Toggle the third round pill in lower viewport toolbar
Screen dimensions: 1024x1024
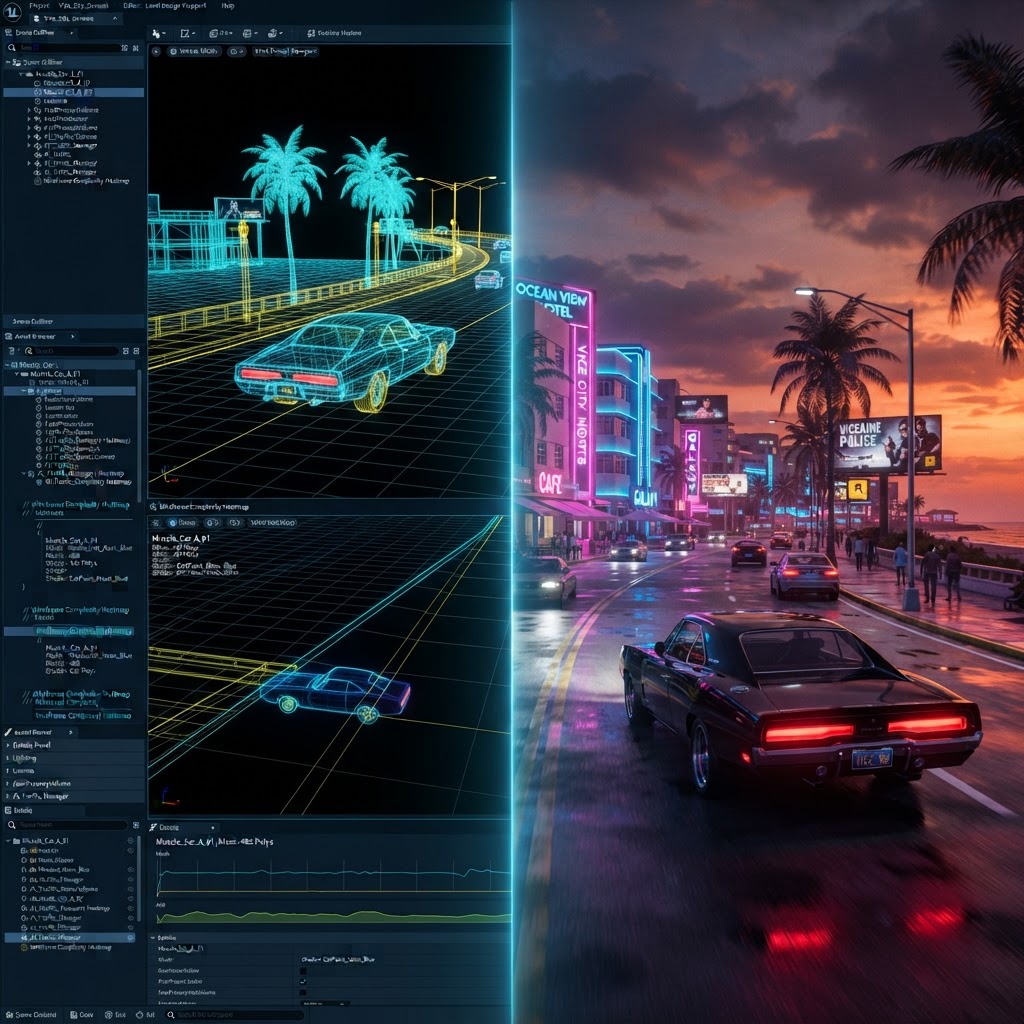[x=234, y=523]
